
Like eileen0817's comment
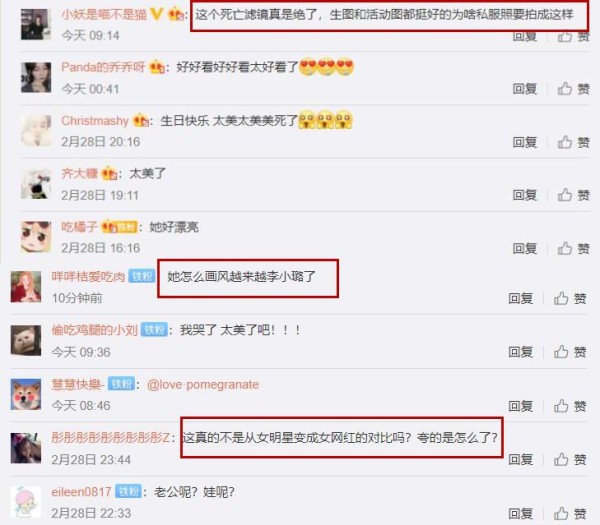(570, 514)
